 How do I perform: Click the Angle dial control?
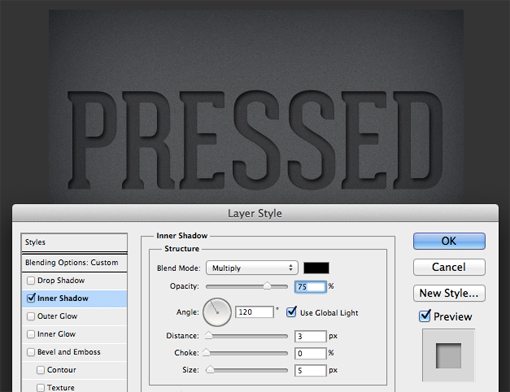(x=217, y=312)
